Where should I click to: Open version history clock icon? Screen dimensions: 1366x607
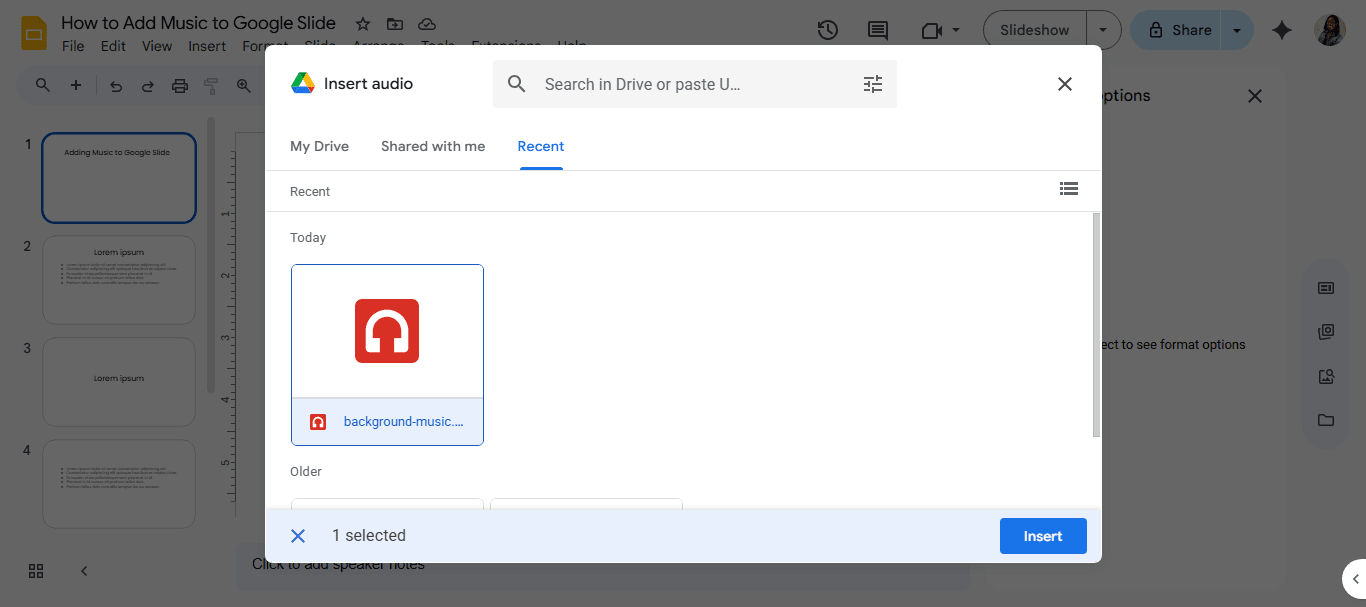pos(827,30)
